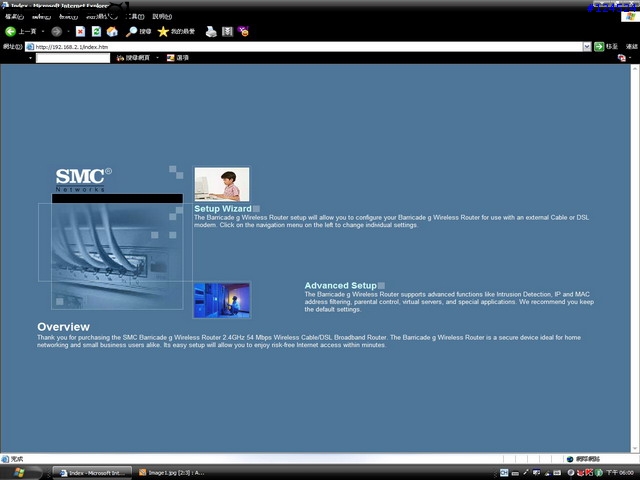The image size is (640, 480).
Task: Click the options button in second toolbar
Action: tap(178, 58)
